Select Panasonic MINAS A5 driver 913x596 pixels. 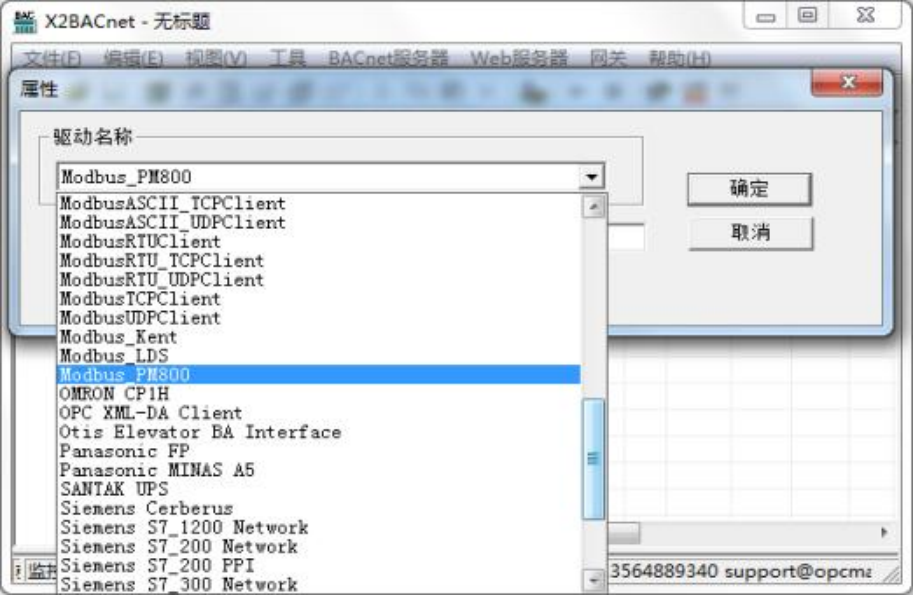click(x=319, y=470)
